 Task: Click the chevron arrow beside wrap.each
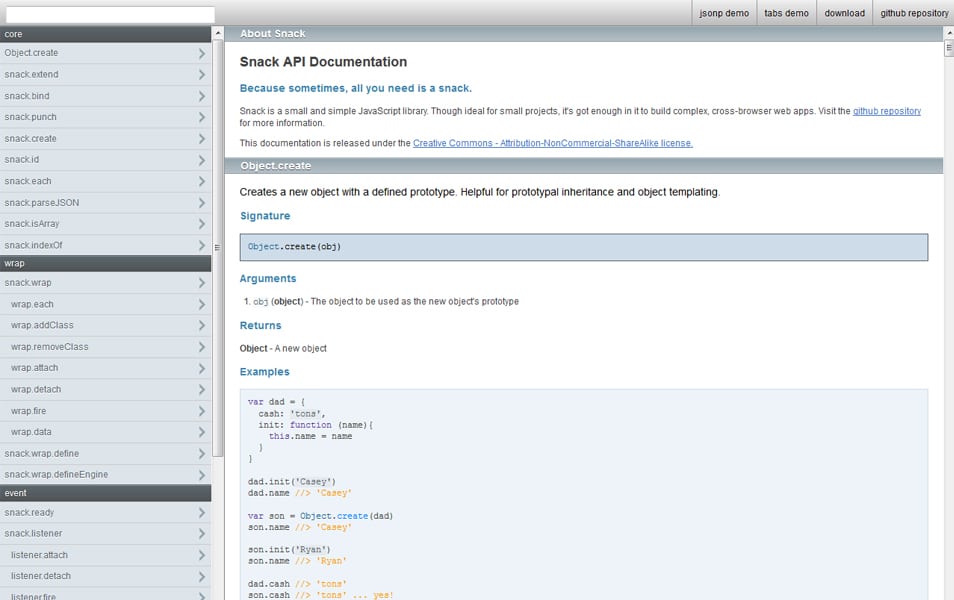point(201,304)
